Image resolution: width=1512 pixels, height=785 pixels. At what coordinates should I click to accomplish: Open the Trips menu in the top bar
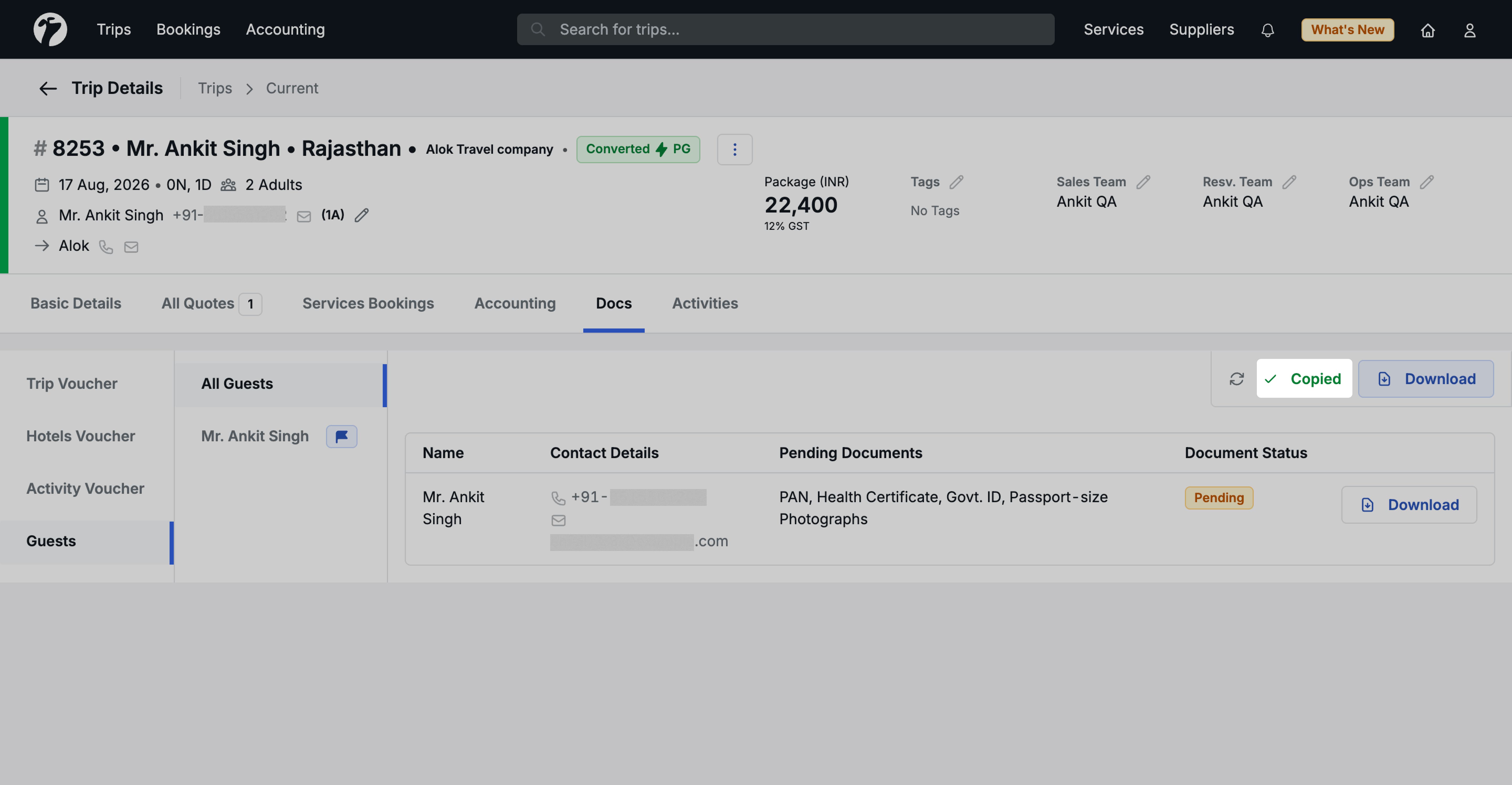click(x=114, y=29)
